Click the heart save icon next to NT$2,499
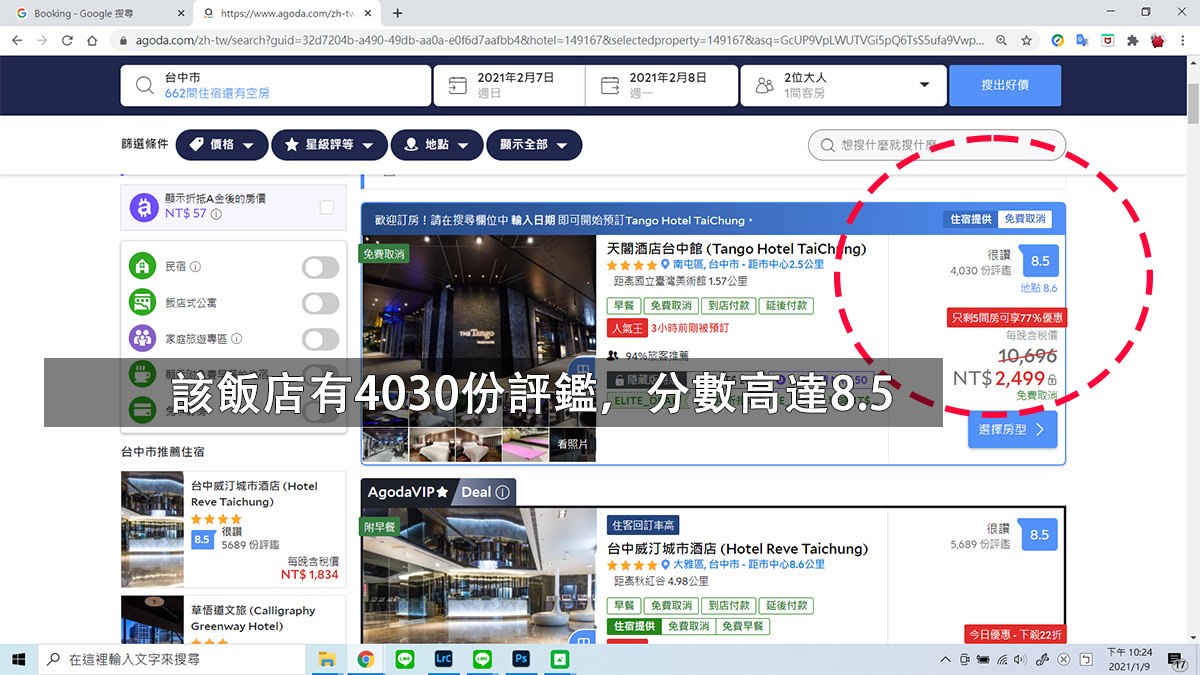The height and width of the screenshot is (675, 1200). pos(1055,378)
